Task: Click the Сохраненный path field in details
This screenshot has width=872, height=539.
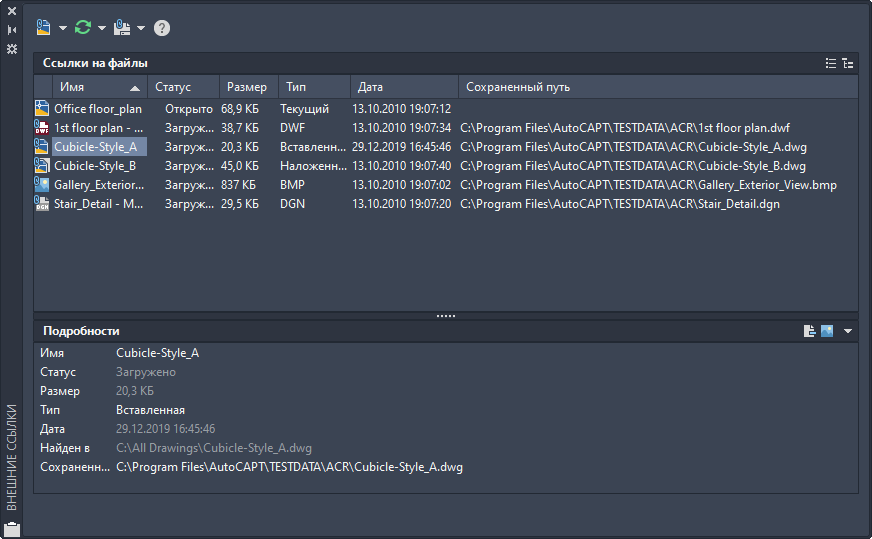Action: tap(289, 467)
